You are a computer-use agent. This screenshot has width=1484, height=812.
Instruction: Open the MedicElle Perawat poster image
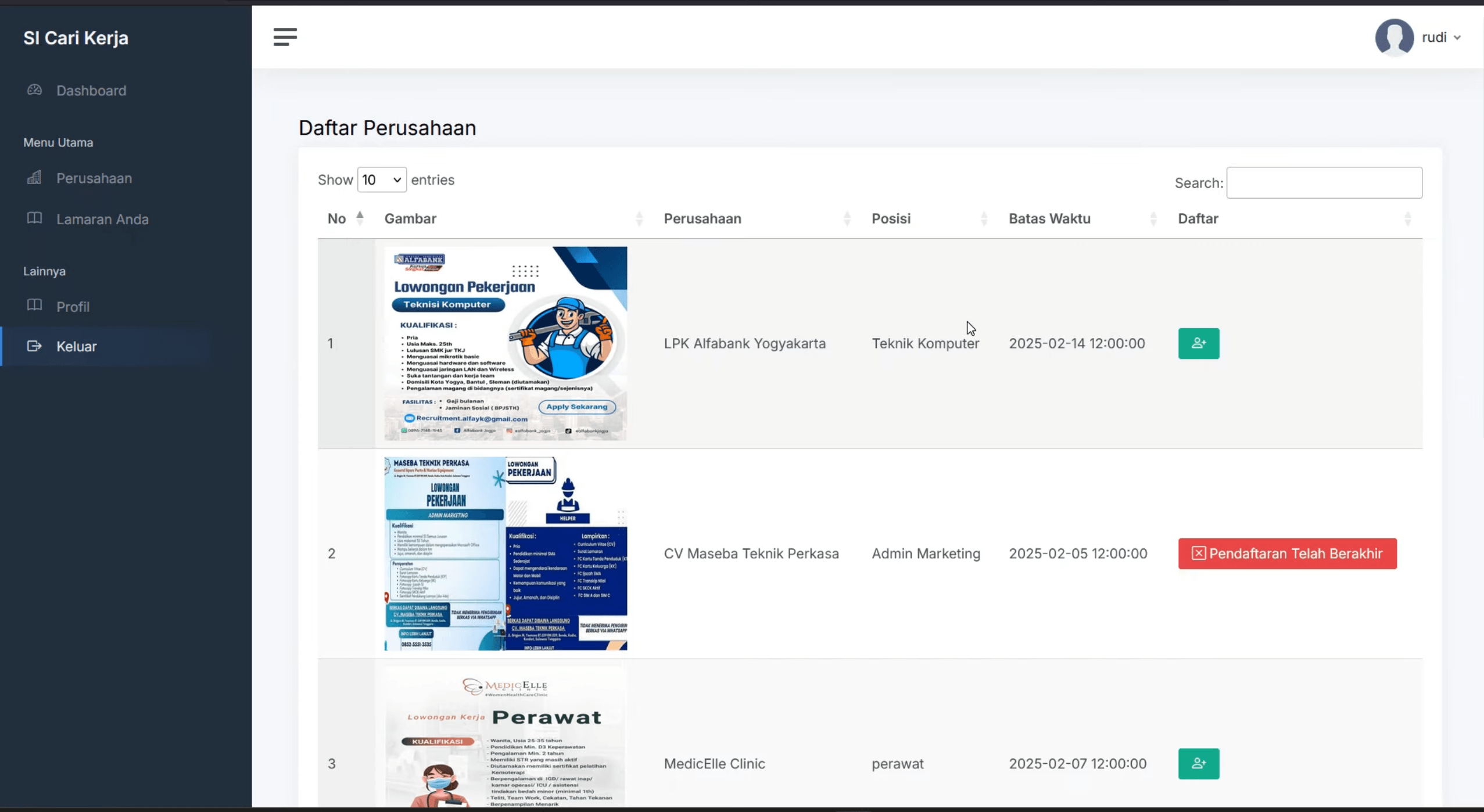[506, 737]
